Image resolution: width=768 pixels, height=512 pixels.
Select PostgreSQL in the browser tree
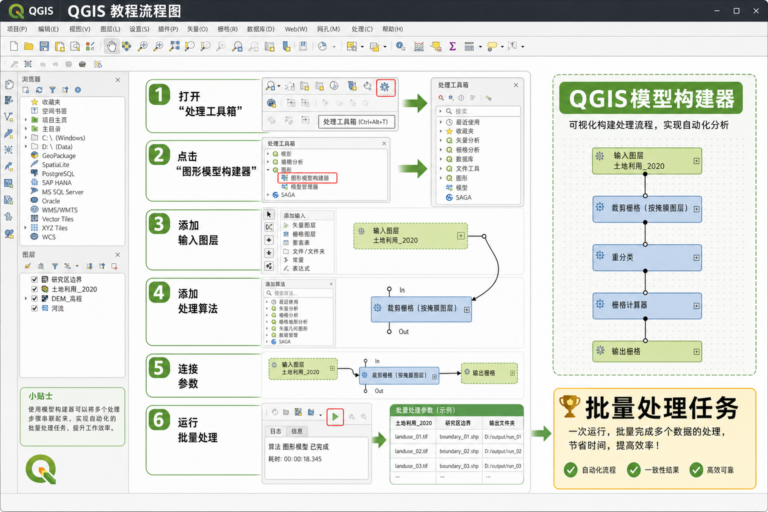click(x=53, y=174)
